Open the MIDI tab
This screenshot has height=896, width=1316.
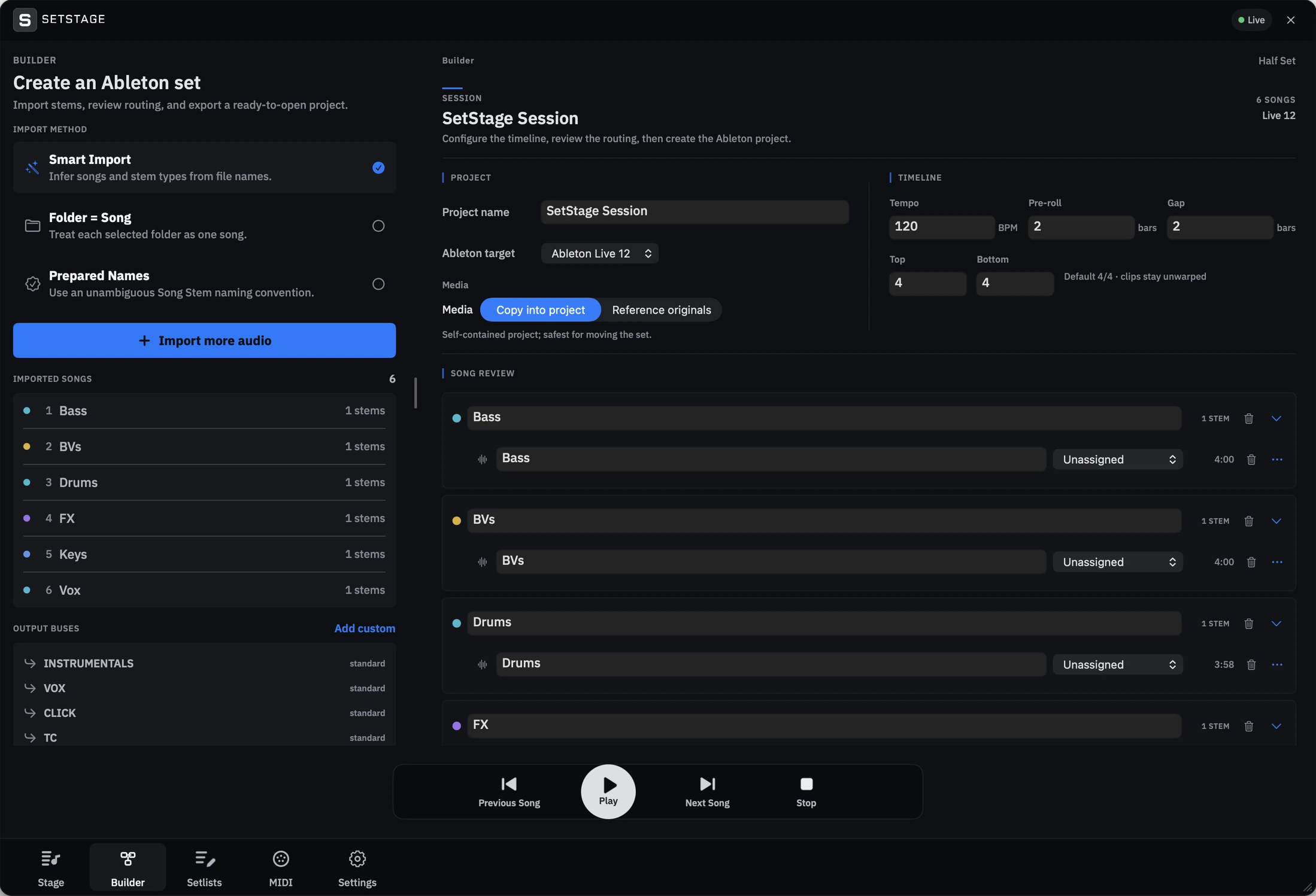tap(281, 868)
